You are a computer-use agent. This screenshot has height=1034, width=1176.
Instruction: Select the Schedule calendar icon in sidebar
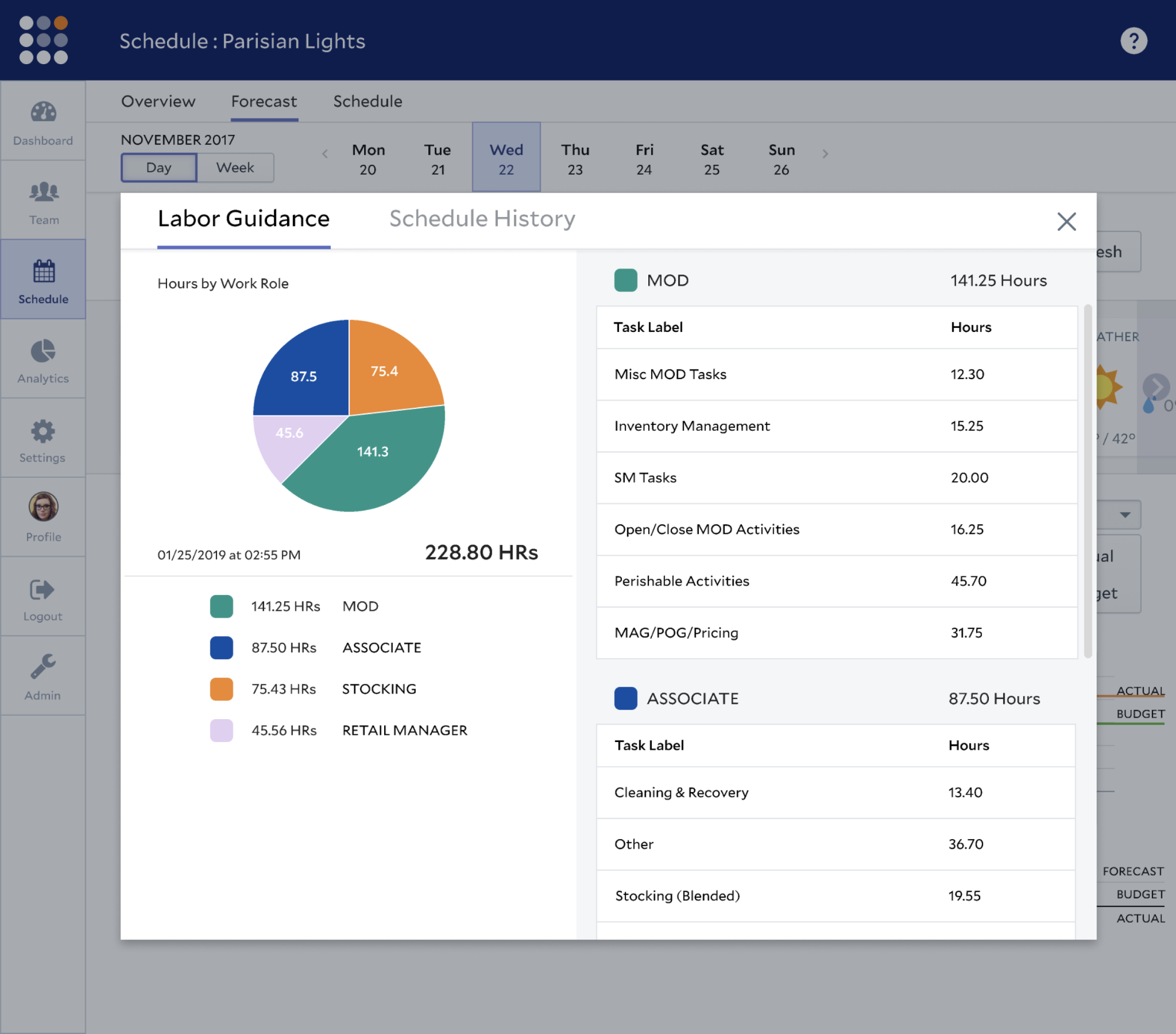point(44,271)
